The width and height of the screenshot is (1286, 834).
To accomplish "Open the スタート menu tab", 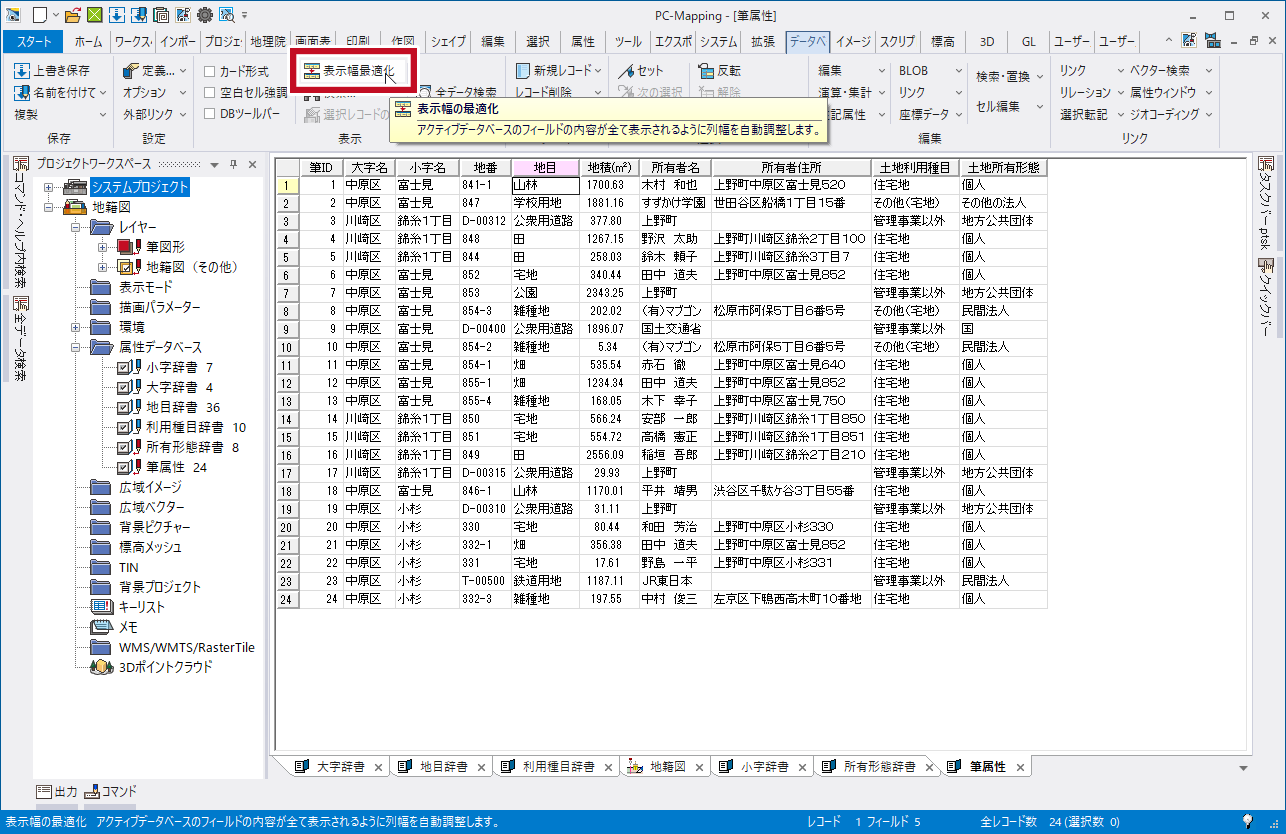I will (x=34, y=42).
